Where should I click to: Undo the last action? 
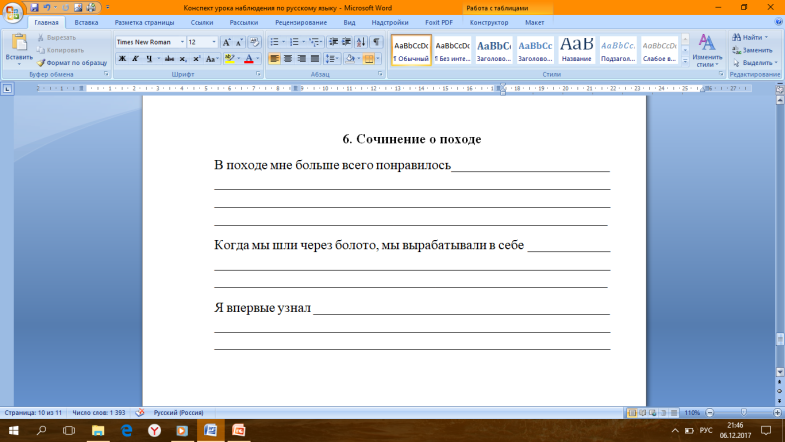[47, 8]
